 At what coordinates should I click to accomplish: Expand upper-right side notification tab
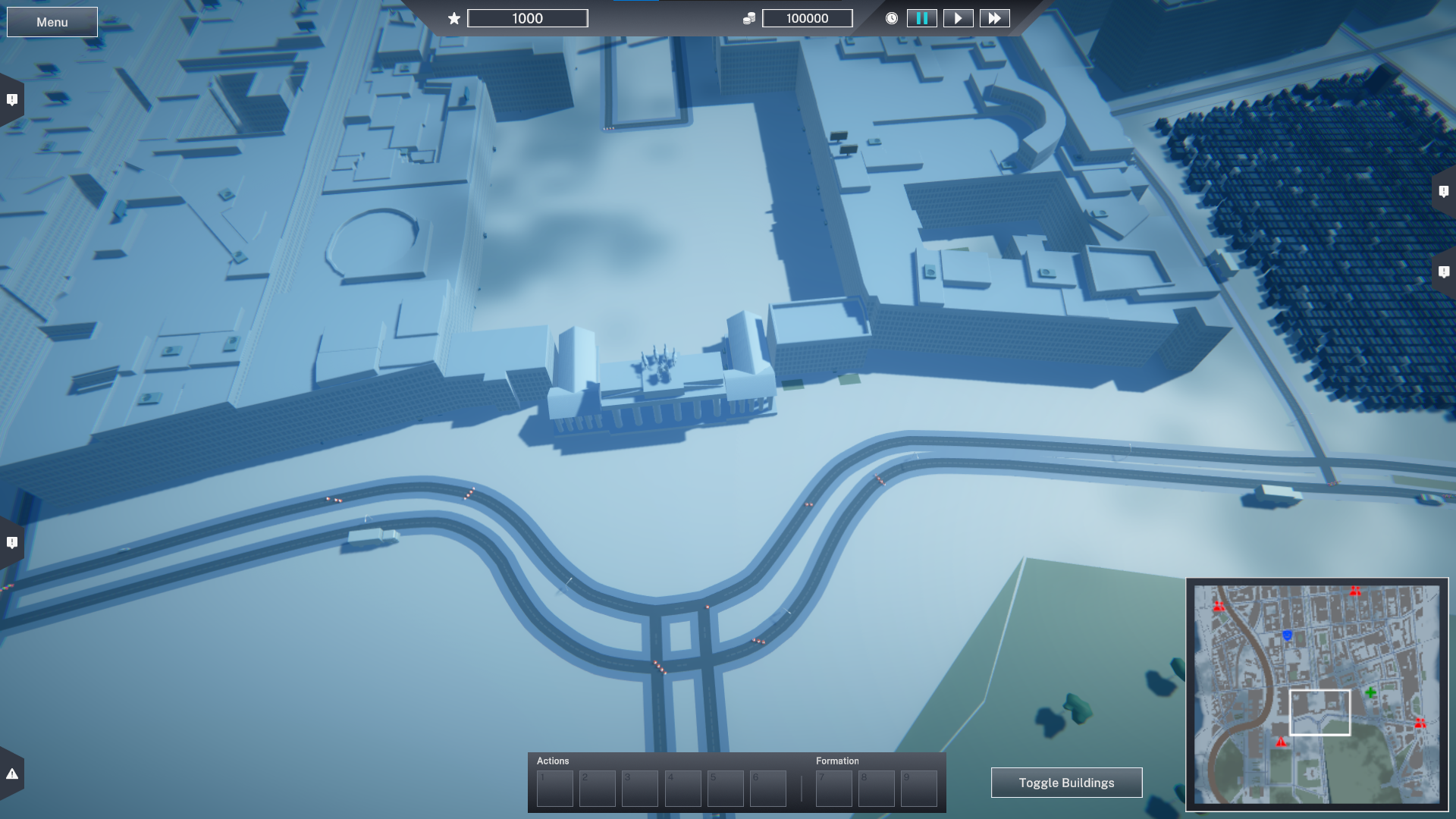1444,192
